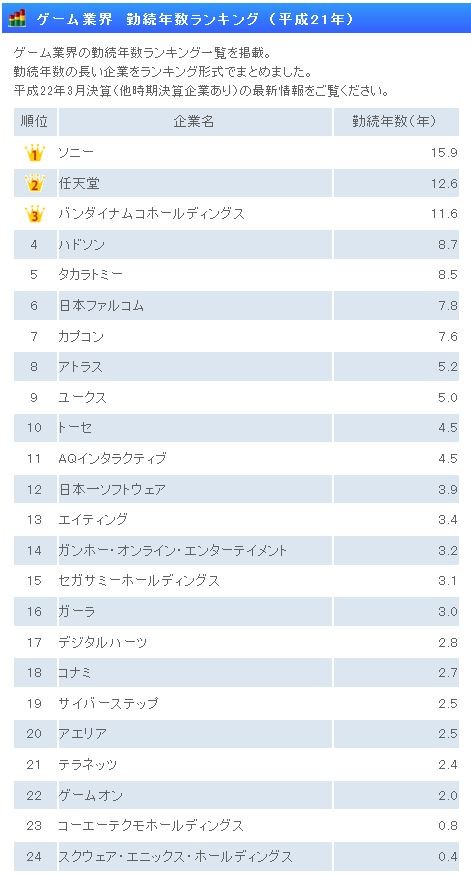Open バンダイナムコホールディングス entry
The width and height of the screenshot is (471, 875).
pos(151,214)
